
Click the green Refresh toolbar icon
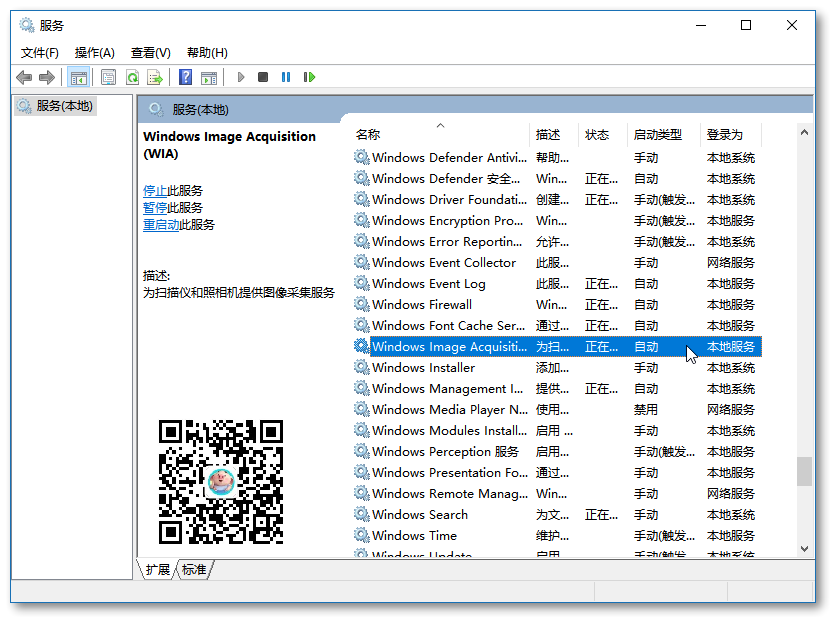click(x=132, y=77)
